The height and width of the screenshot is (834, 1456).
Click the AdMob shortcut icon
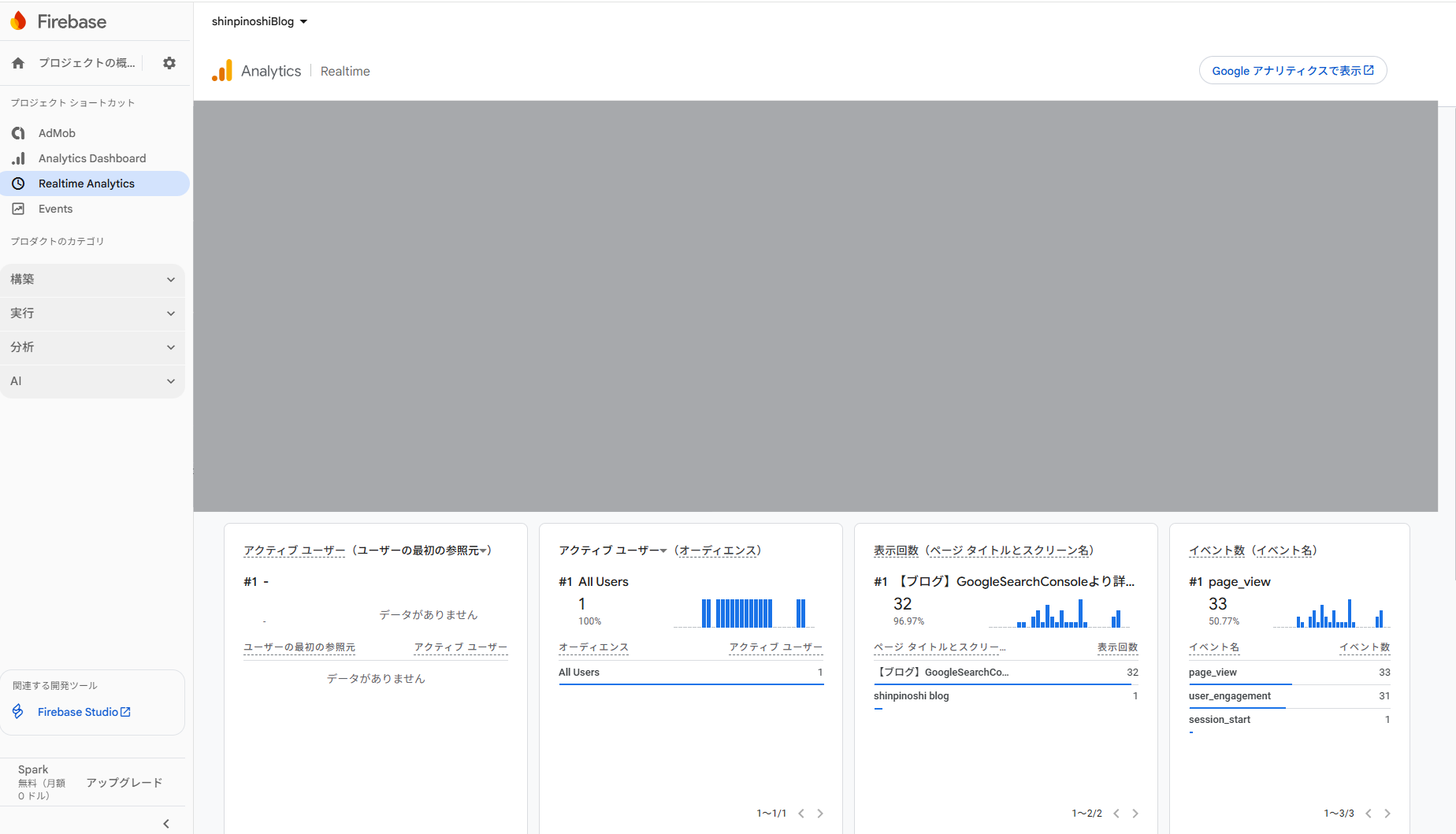click(x=18, y=133)
